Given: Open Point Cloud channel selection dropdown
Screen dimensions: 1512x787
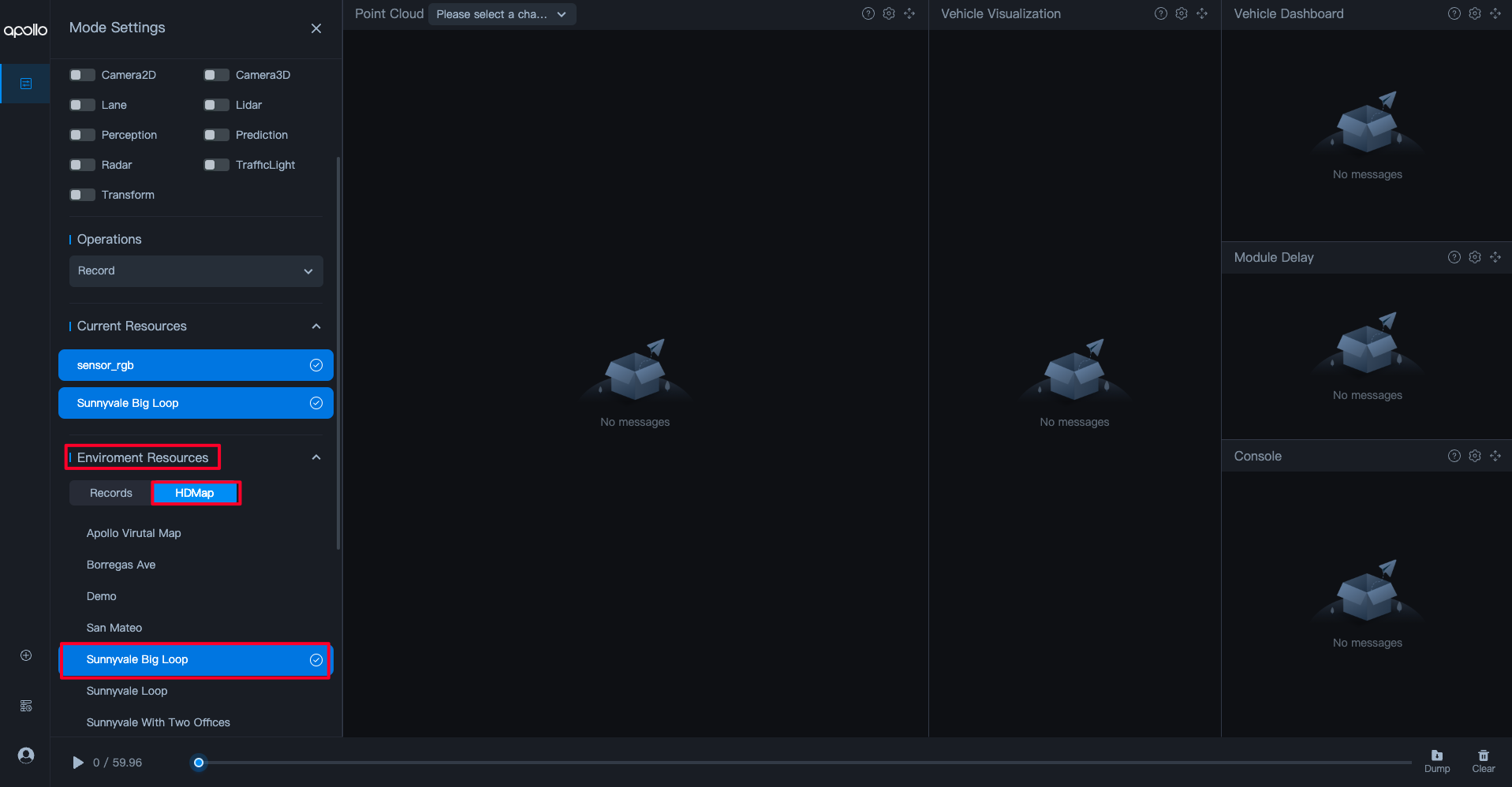Looking at the screenshot, I should 502,14.
